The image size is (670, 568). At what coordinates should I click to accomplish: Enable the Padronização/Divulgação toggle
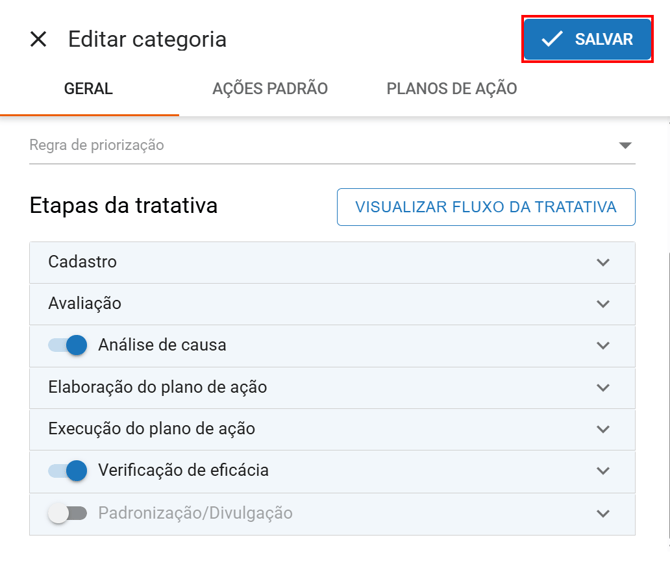coord(68,513)
